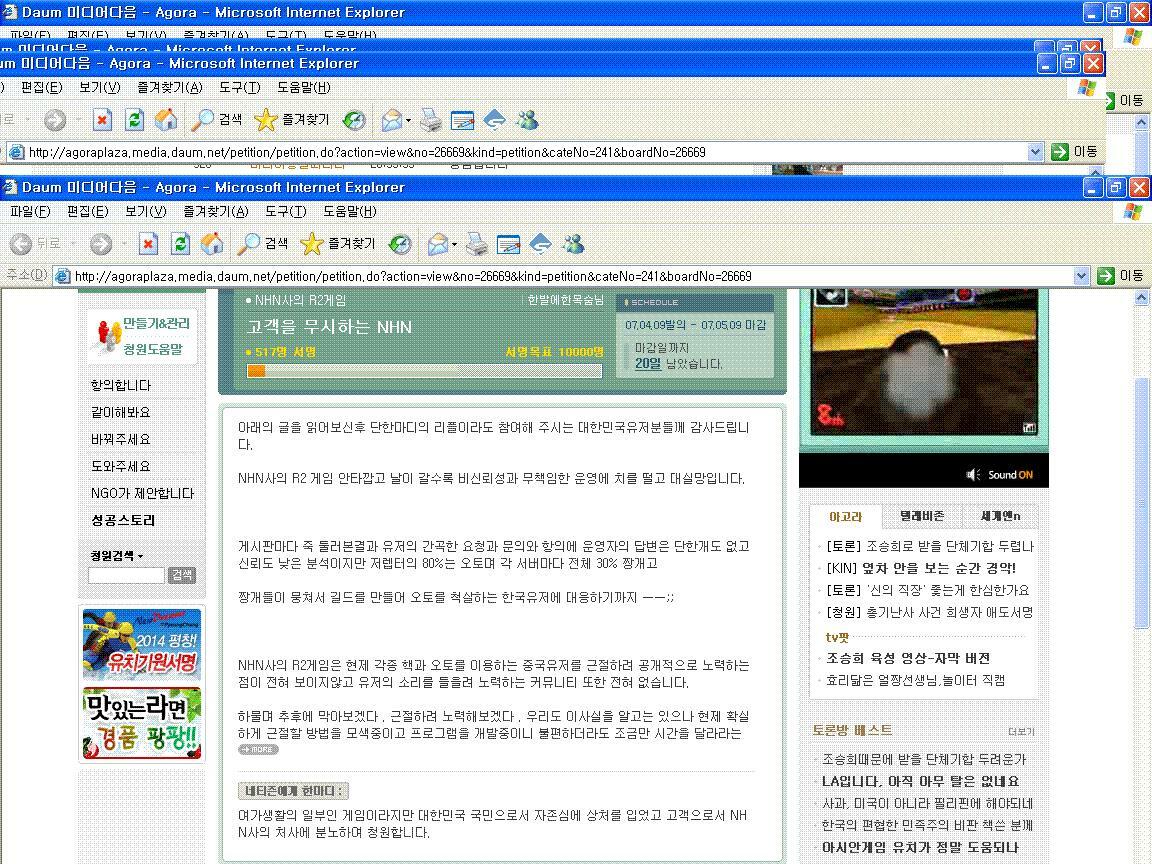The image size is (1152, 864).
Task: Open 파일(F) menu in front window
Action: coord(30,212)
